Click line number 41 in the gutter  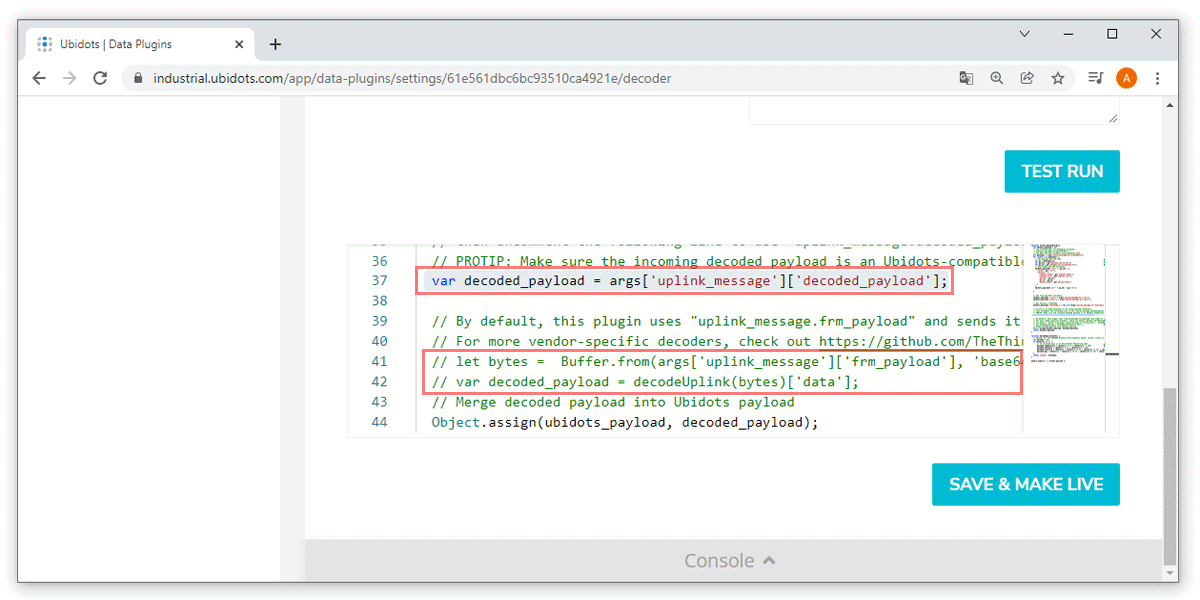tap(378, 362)
